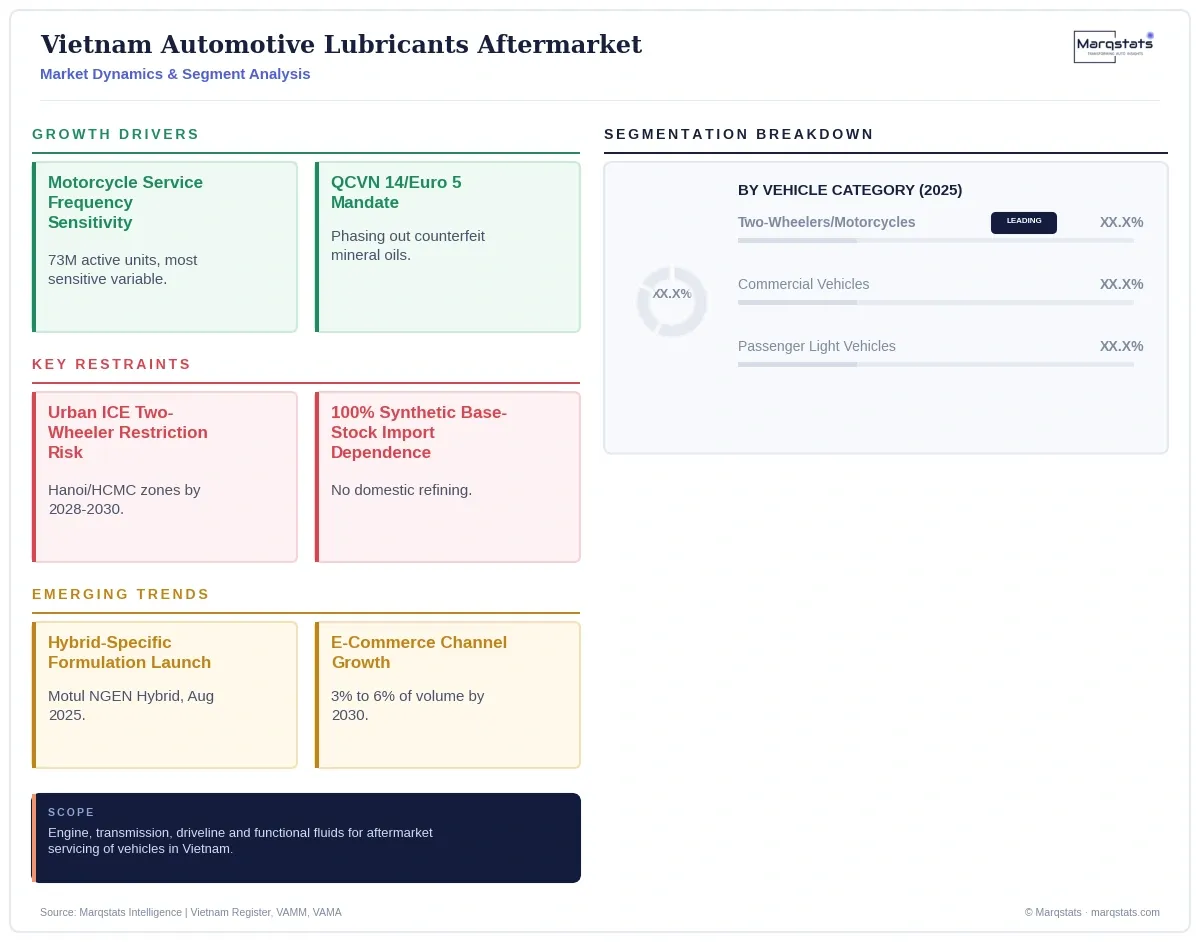Screen dimensions: 1200x942
Task: Click 'No domestic refining.' text
Action: coord(401,490)
